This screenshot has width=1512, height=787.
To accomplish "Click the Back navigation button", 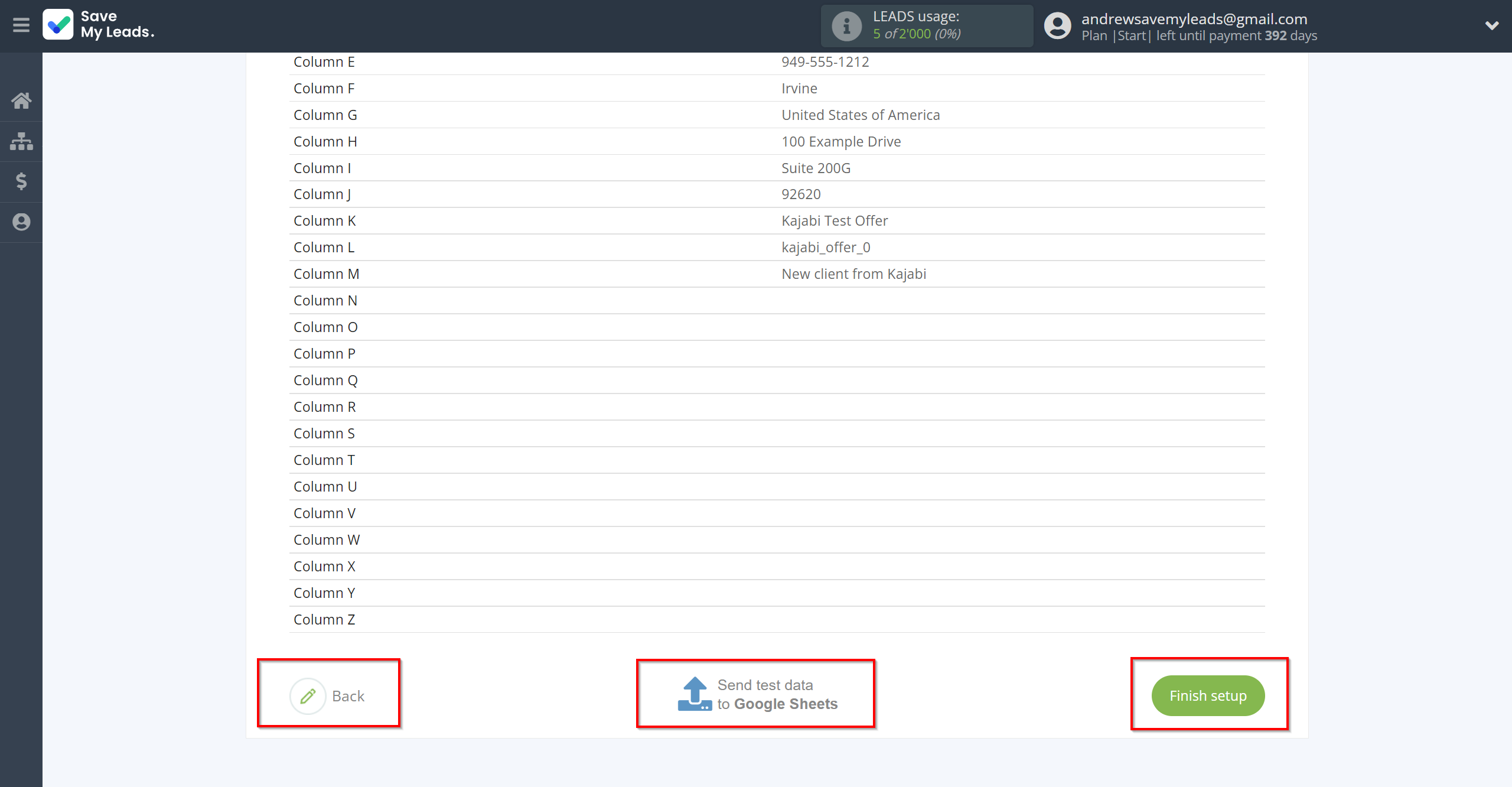I will coord(328,695).
